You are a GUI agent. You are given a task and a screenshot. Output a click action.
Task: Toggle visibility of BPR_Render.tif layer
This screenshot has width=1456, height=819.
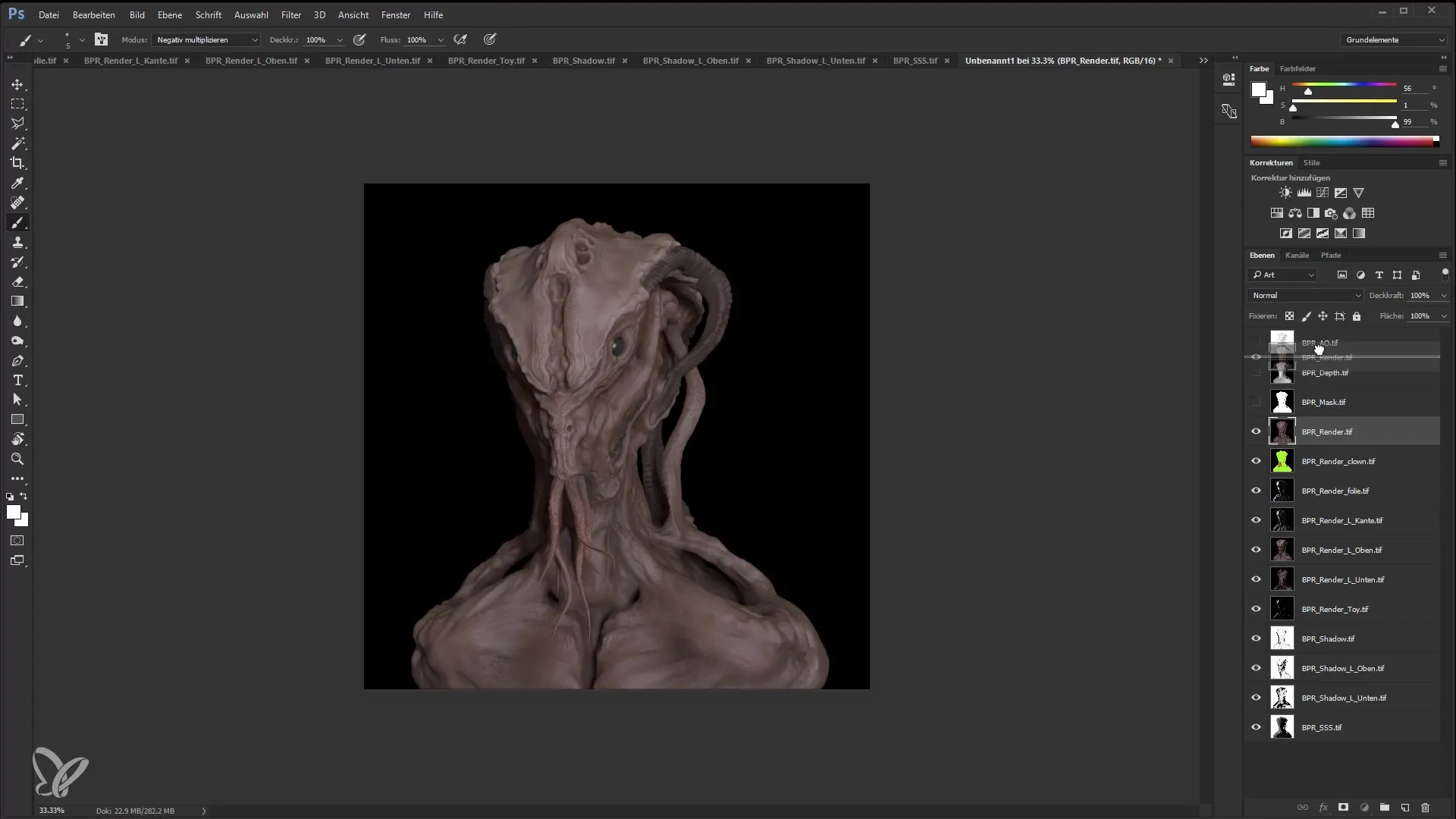point(1257,431)
